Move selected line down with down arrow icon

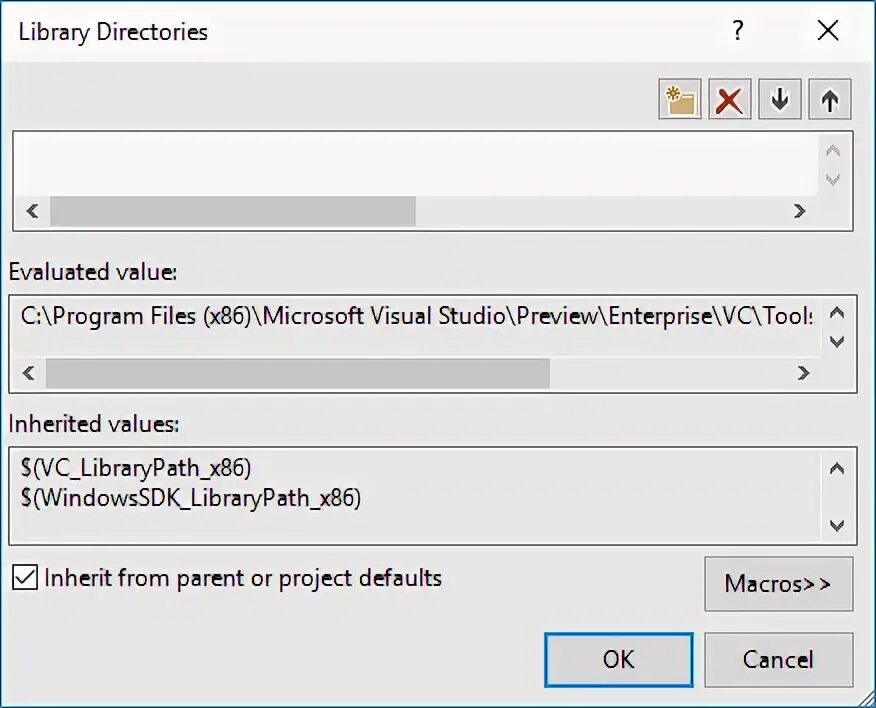click(780, 99)
